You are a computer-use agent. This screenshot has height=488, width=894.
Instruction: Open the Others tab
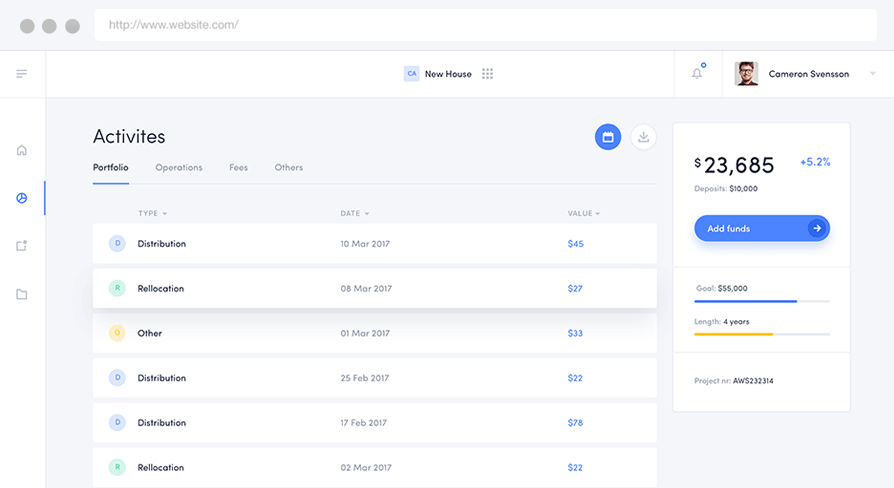click(x=289, y=168)
